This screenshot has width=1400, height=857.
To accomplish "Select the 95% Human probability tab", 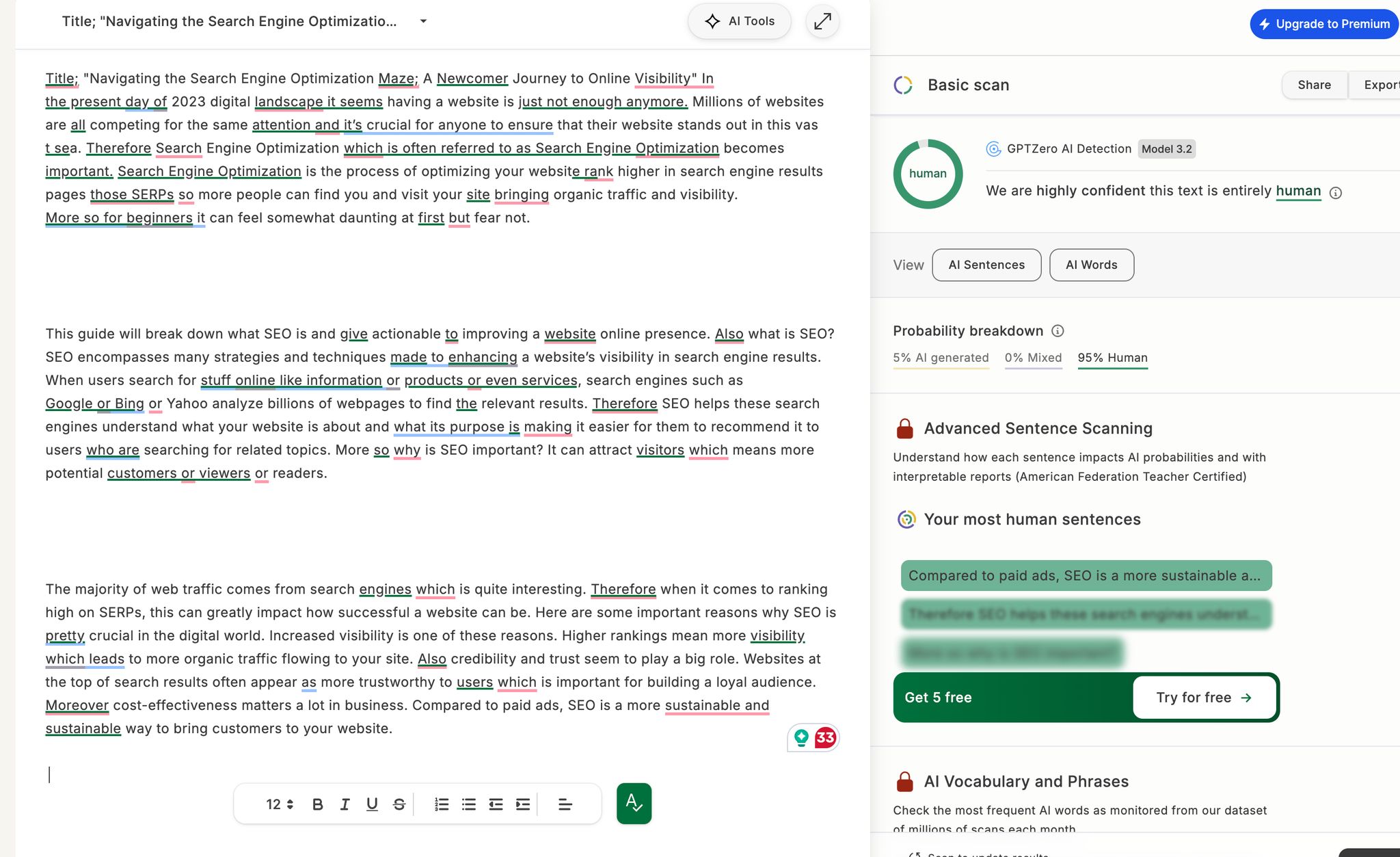I will [1112, 358].
